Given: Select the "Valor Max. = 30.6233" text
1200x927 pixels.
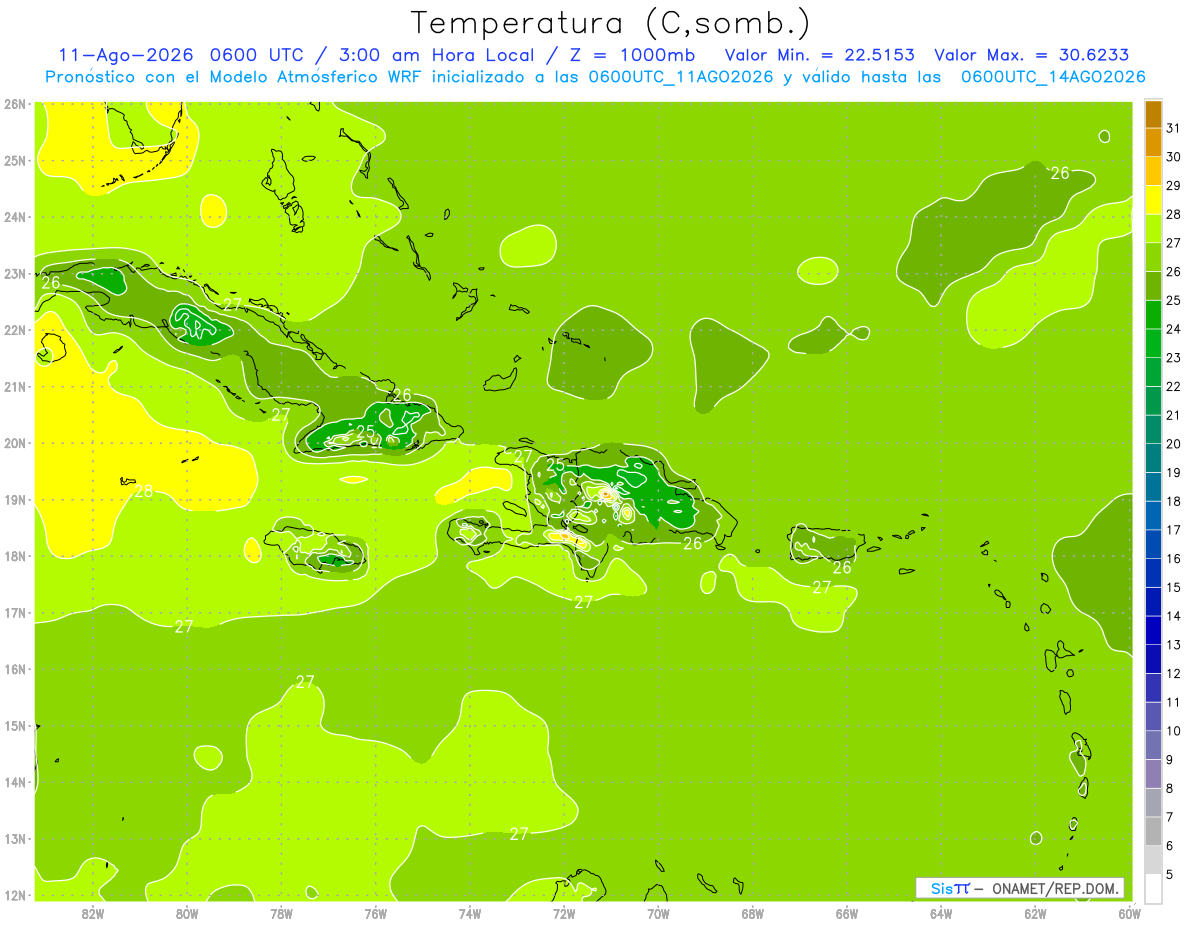Looking at the screenshot, I should 1032,55.
